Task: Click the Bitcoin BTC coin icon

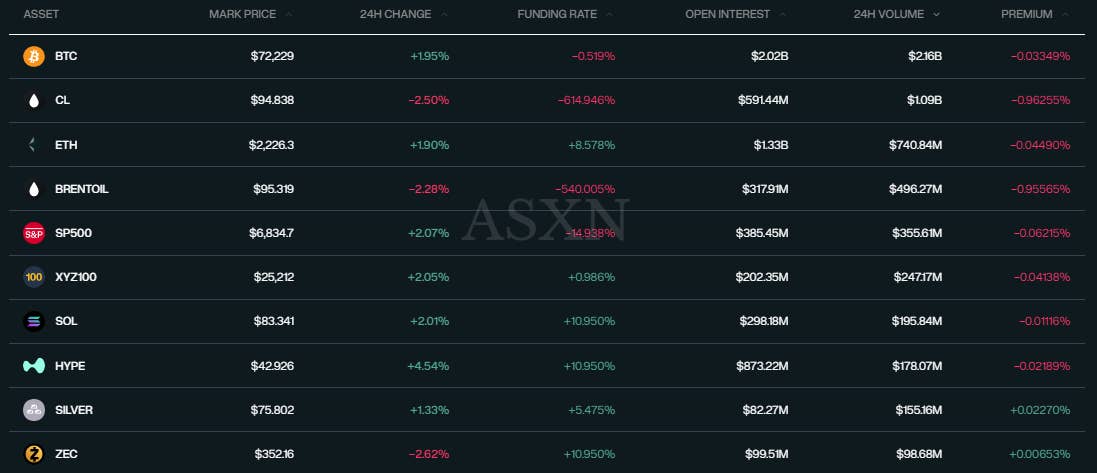Action: tap(34, 57)
